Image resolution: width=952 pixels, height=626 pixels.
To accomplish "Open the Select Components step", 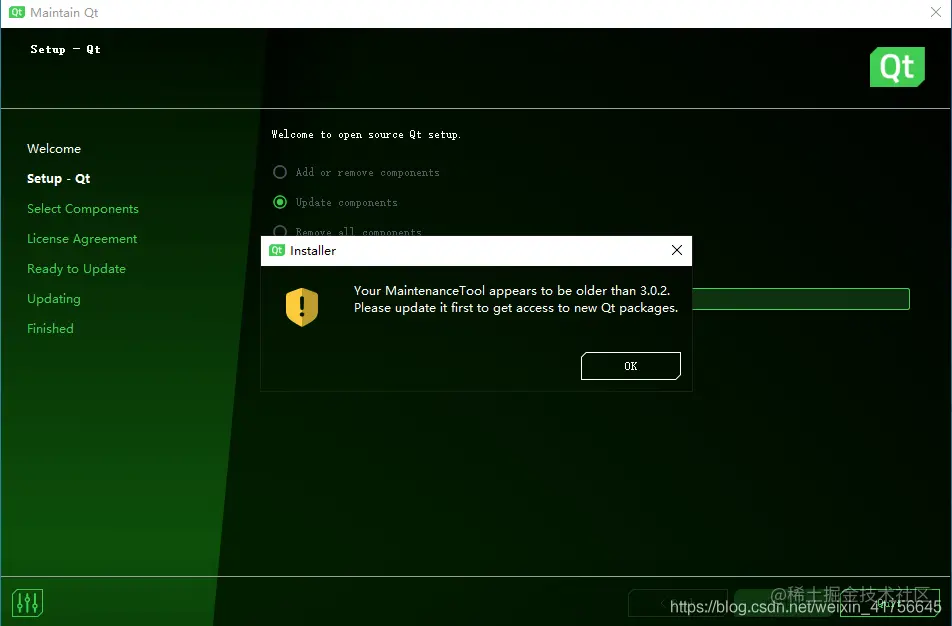I will (x=83, y=209).
